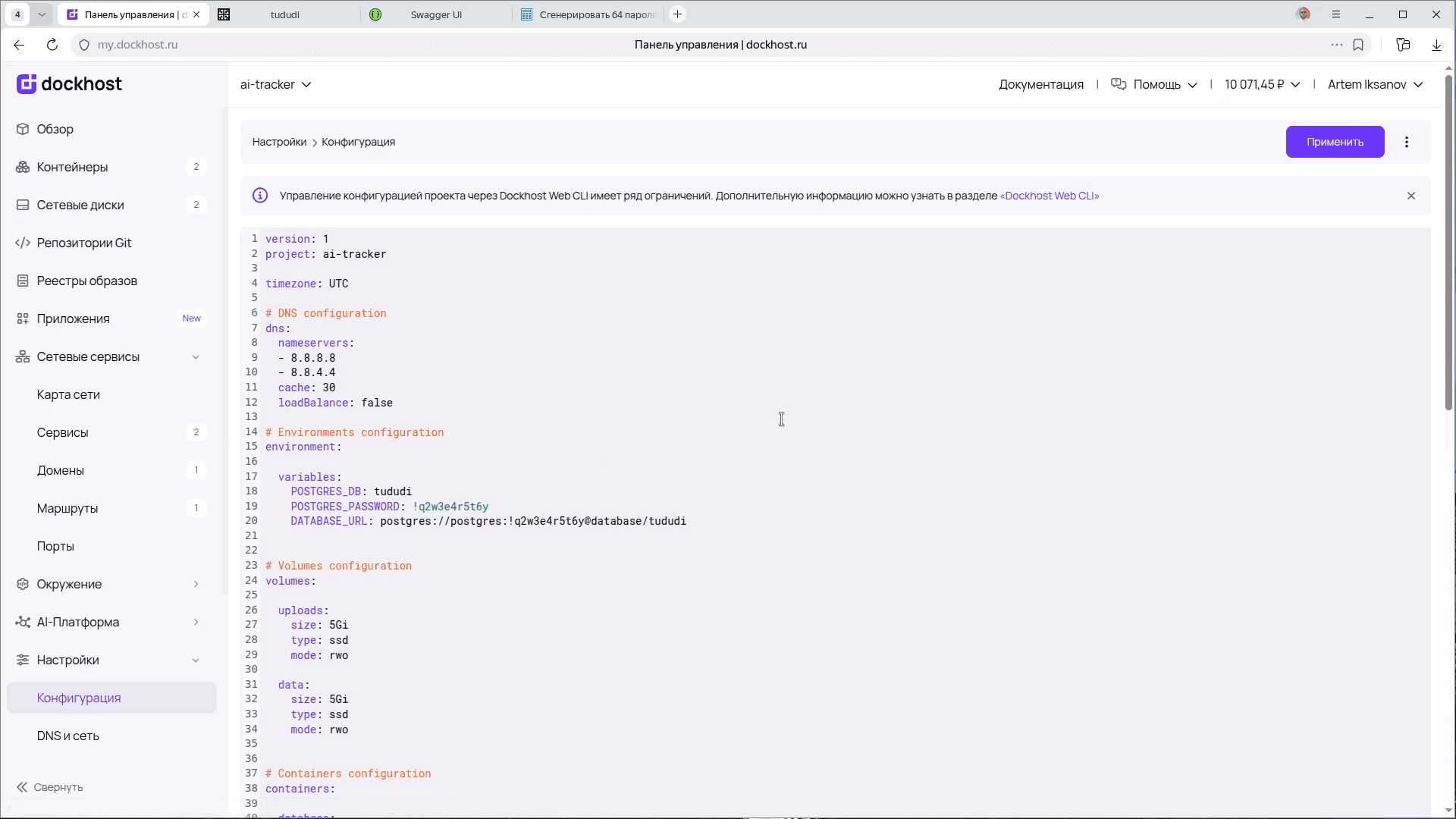Screen dimensions: 1456x819
Task: Open the ai-tracker project dropdown
Action: (276, 84)
